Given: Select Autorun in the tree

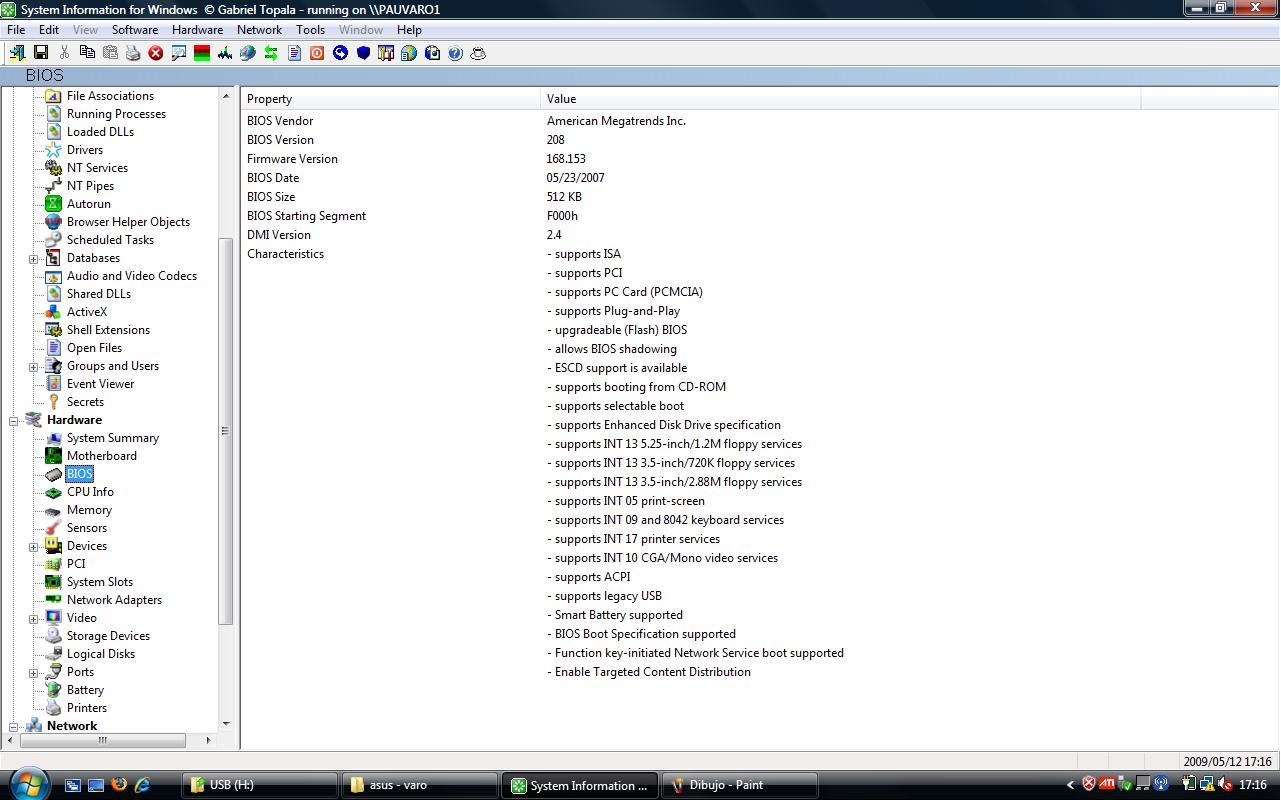Looking at the screenshot, I should [x=88, y=204].
